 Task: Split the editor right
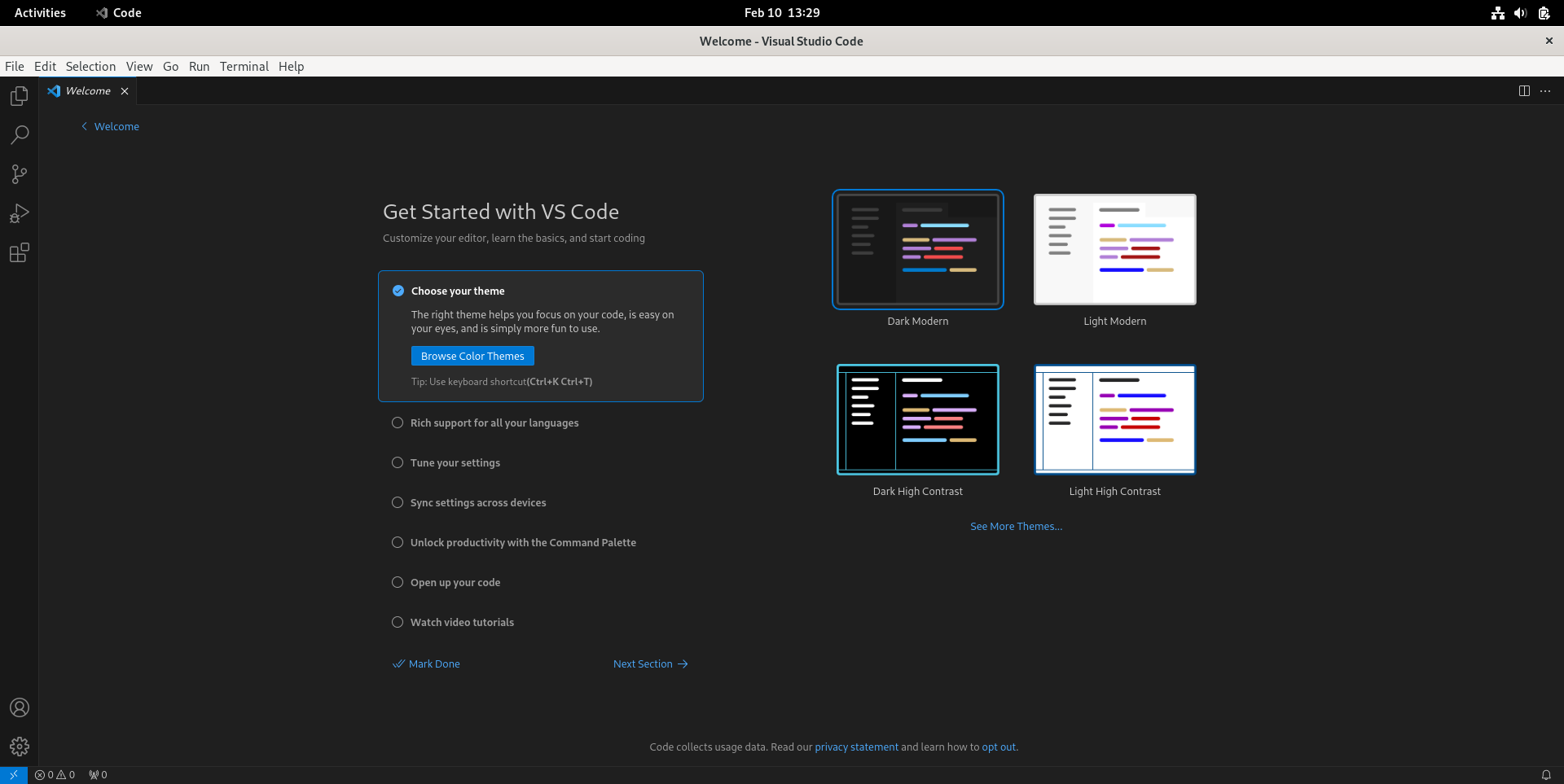(1524, 91)
